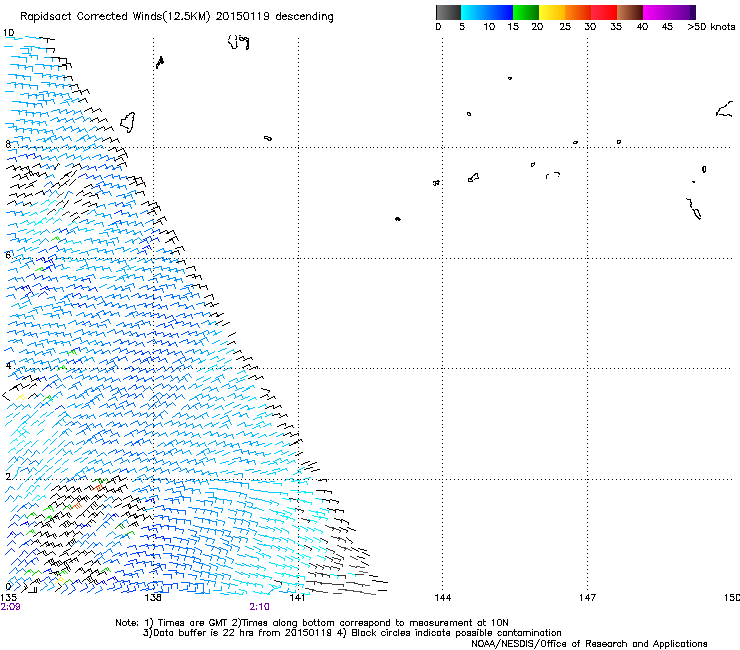The height and width of the screenshot is (650, 740).
Task: Click the elongated island near 149E 7N
Action: [694, 209]
